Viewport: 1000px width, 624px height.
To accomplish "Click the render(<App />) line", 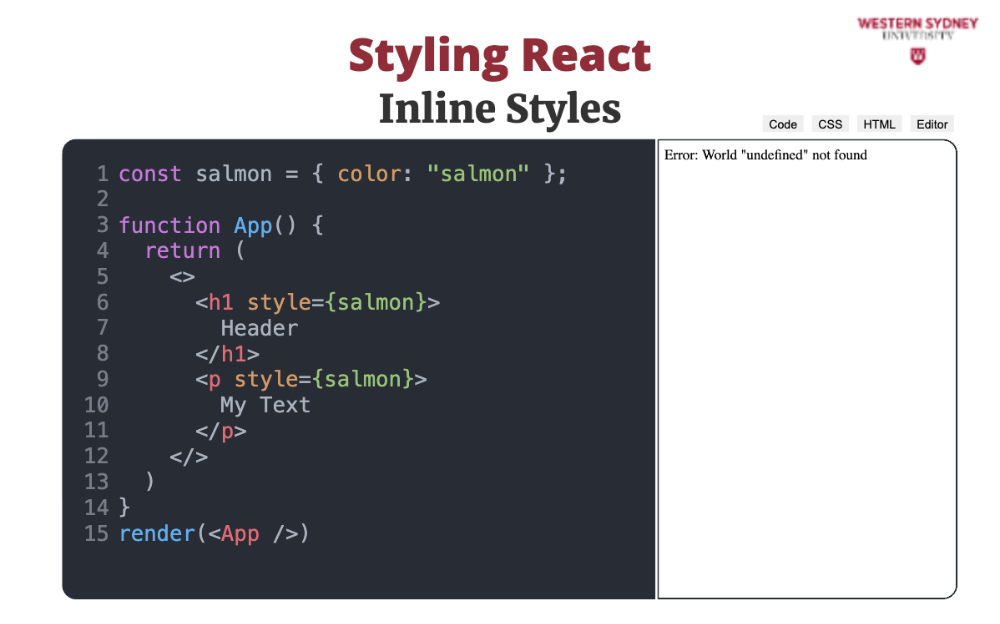I will pos(214,533).
